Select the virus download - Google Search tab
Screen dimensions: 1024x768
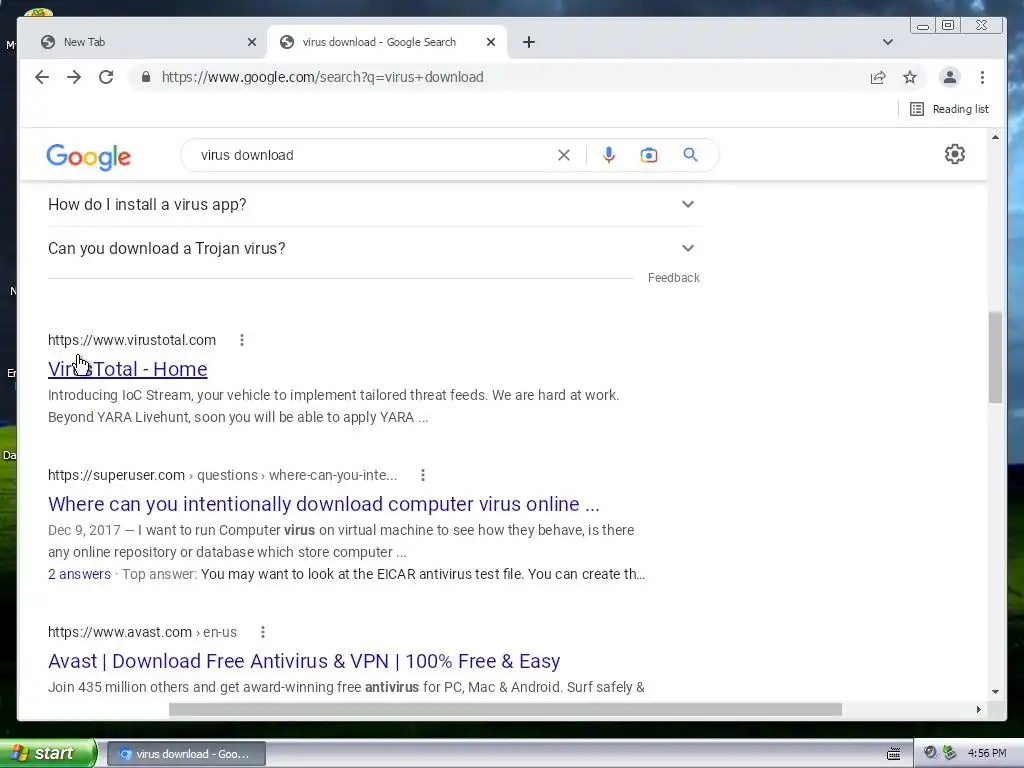pos(387,42)
